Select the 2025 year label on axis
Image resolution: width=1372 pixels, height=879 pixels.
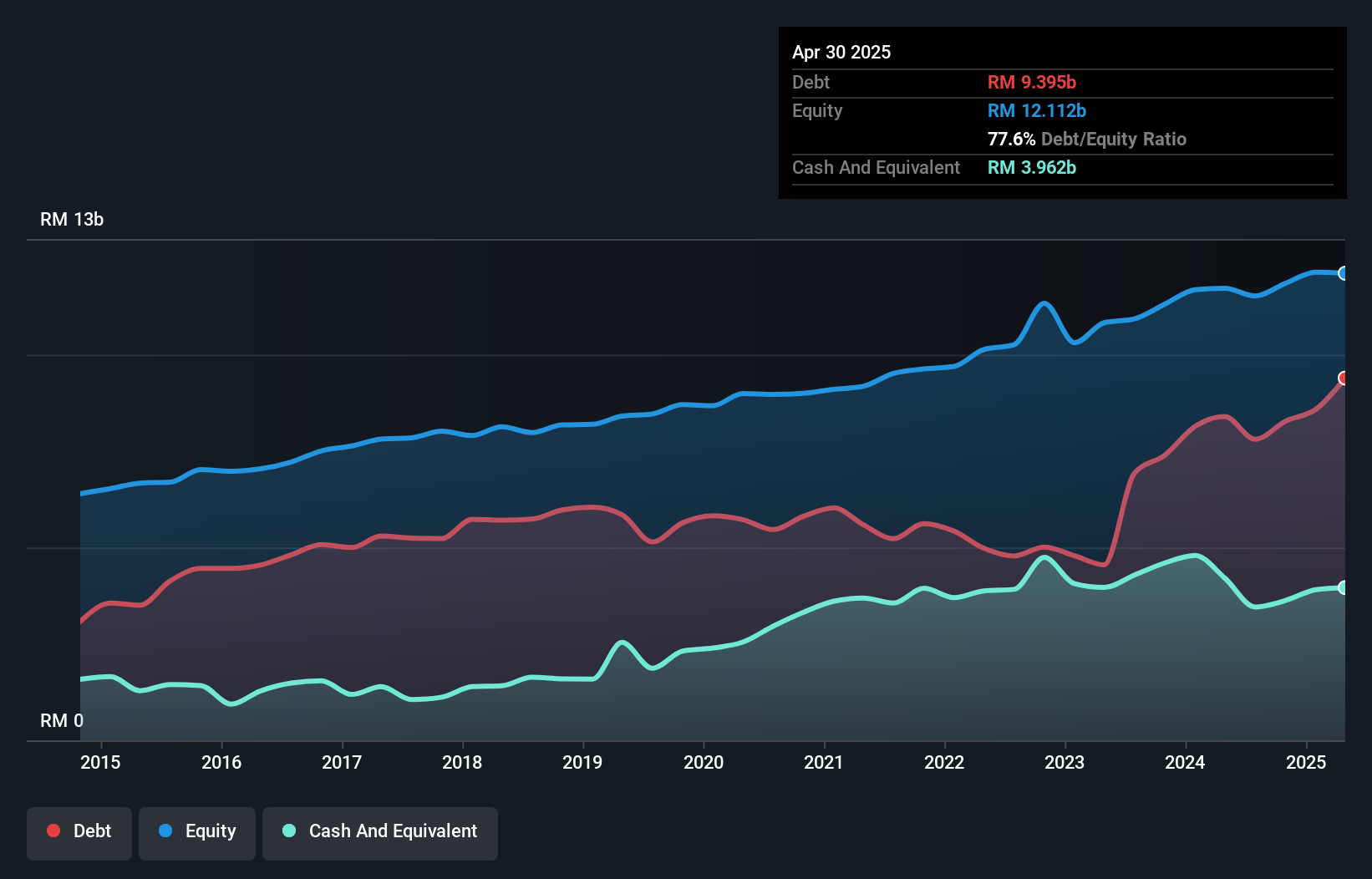click(1306, 762)
